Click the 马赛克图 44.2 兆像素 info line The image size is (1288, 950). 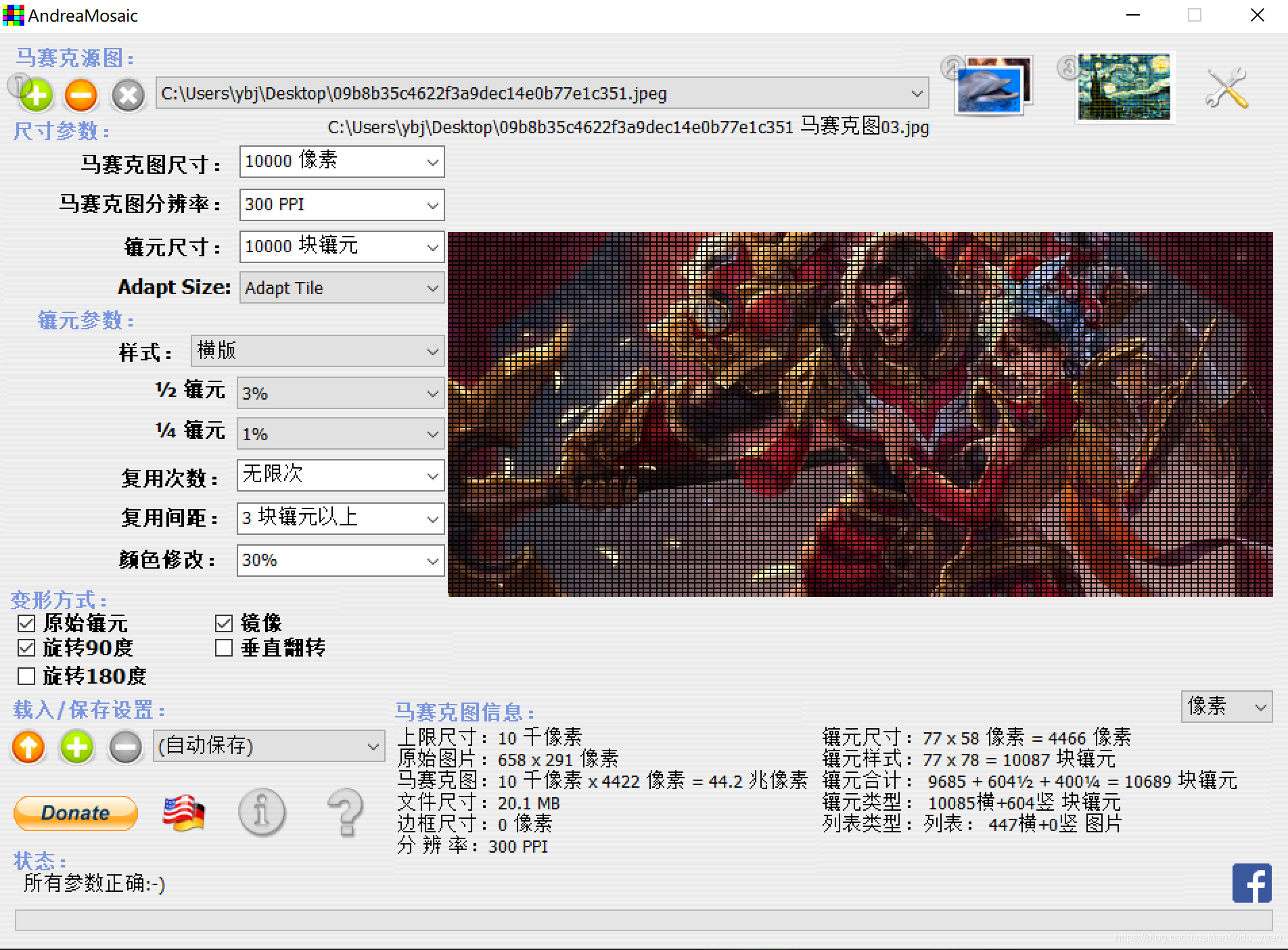click(603, 781)
